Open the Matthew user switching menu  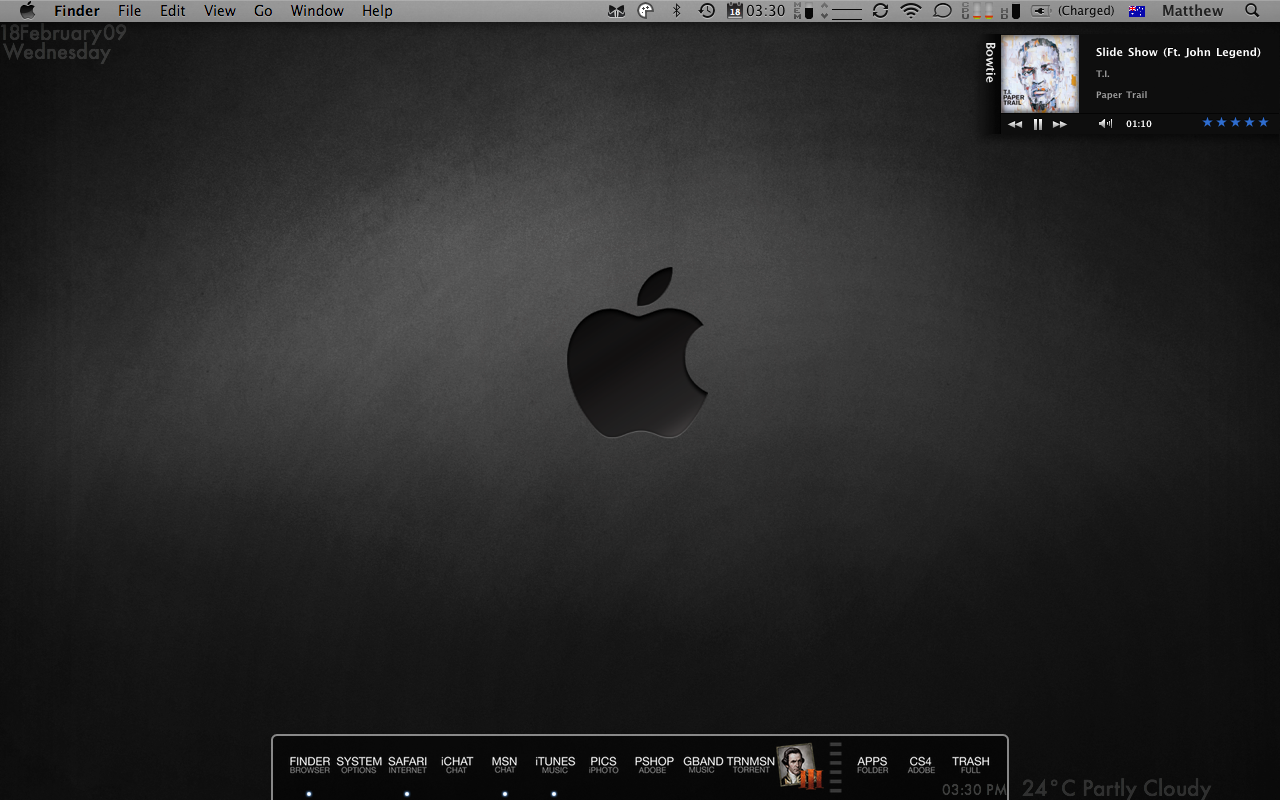coord(1192,11)
